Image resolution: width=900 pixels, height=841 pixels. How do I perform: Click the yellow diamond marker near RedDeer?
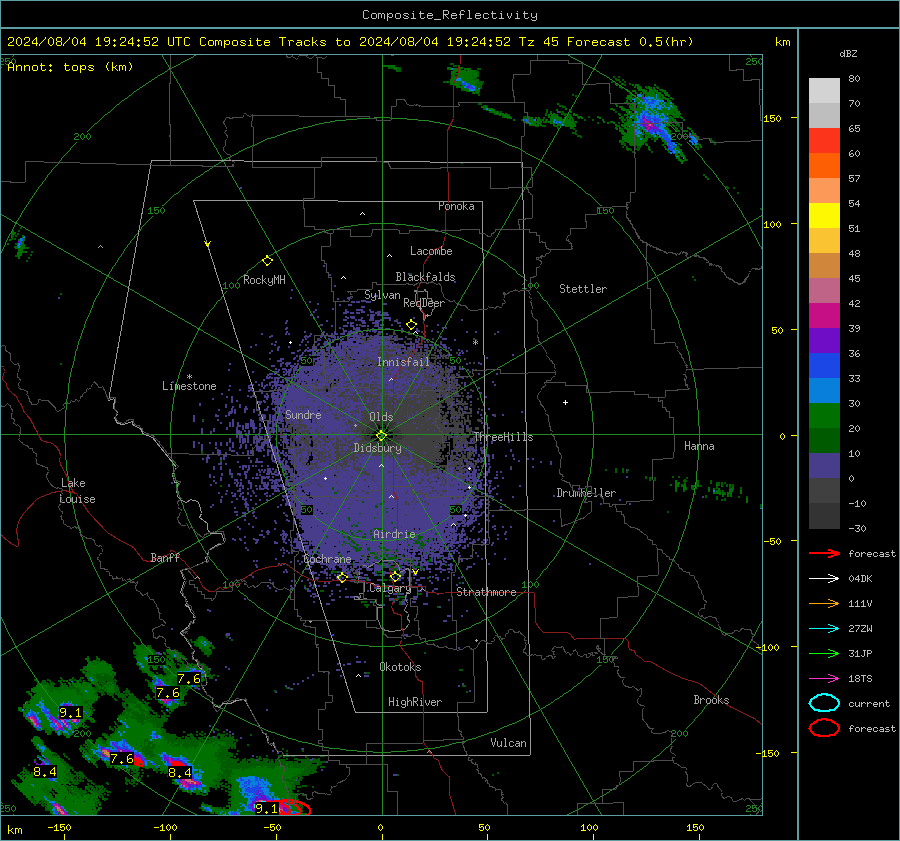[x=411, y=325]
